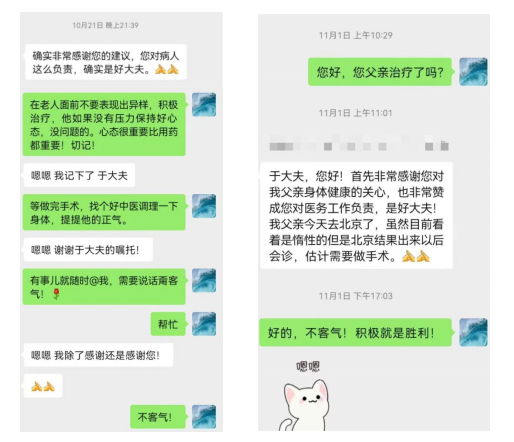Open the white cat 嗯嗯 sticker
This screenshot has height=442, width=514.
[305, 396]
